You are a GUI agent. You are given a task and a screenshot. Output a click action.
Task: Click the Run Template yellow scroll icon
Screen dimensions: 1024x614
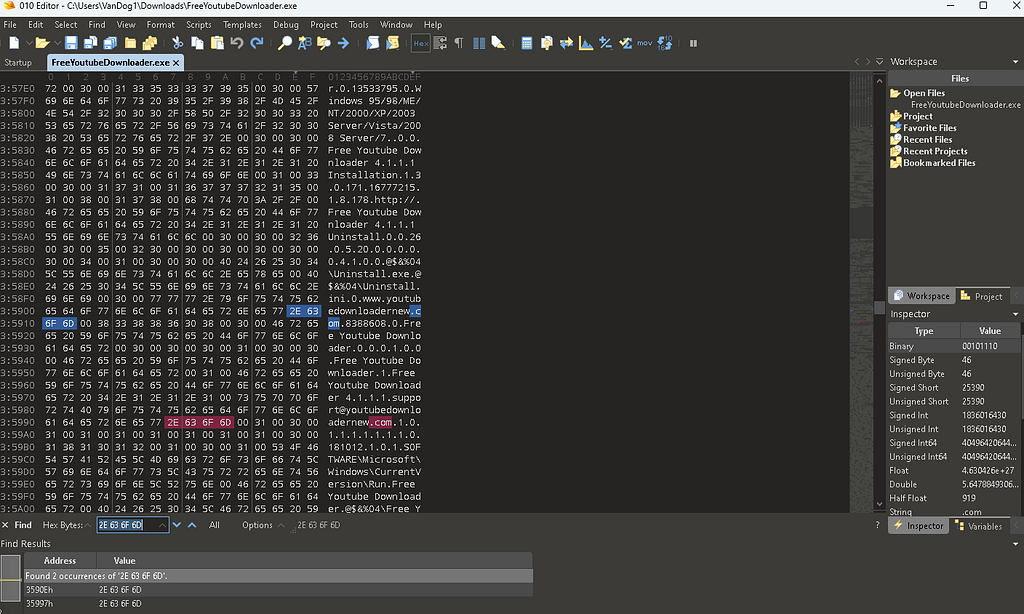tap(392, 43)
